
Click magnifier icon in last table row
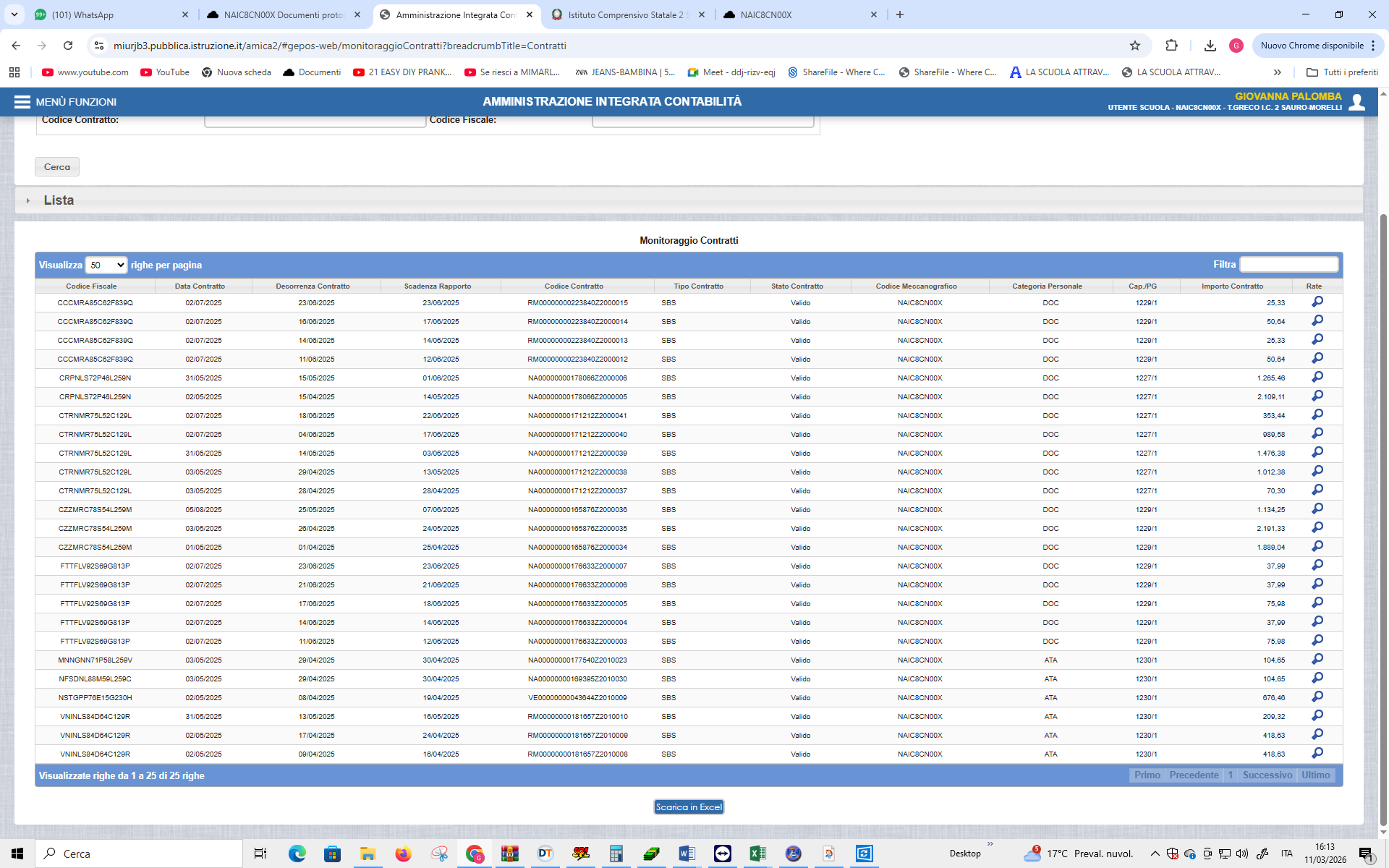point(1317,754)
